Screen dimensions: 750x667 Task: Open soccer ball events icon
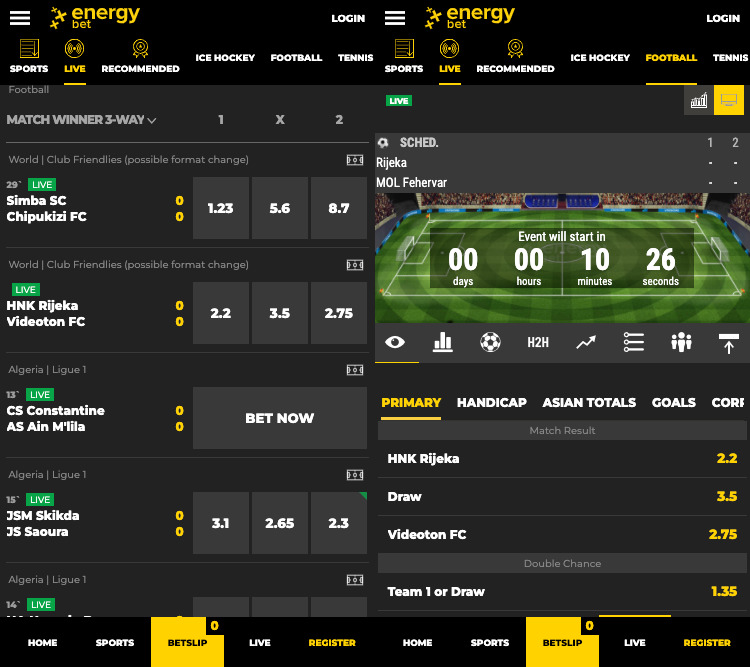click(x=490, y=342)
